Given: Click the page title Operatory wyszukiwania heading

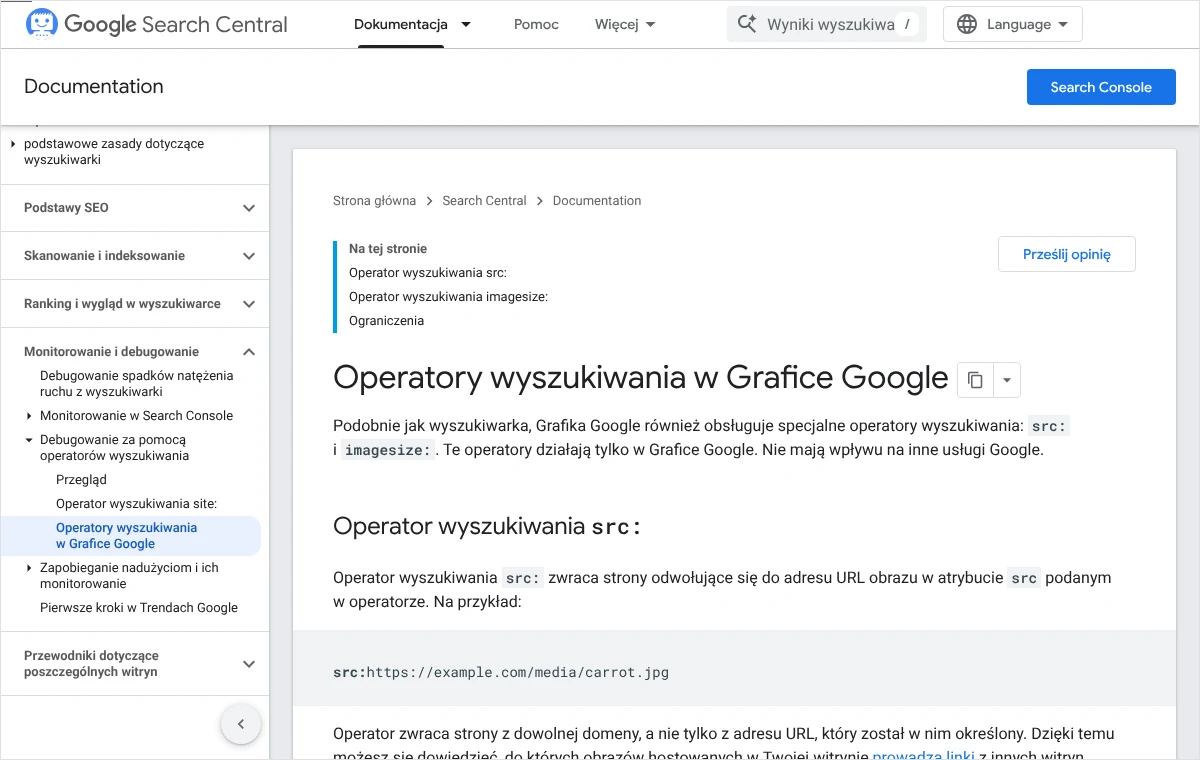Looking at the screenshot, I should pos(640,378).
